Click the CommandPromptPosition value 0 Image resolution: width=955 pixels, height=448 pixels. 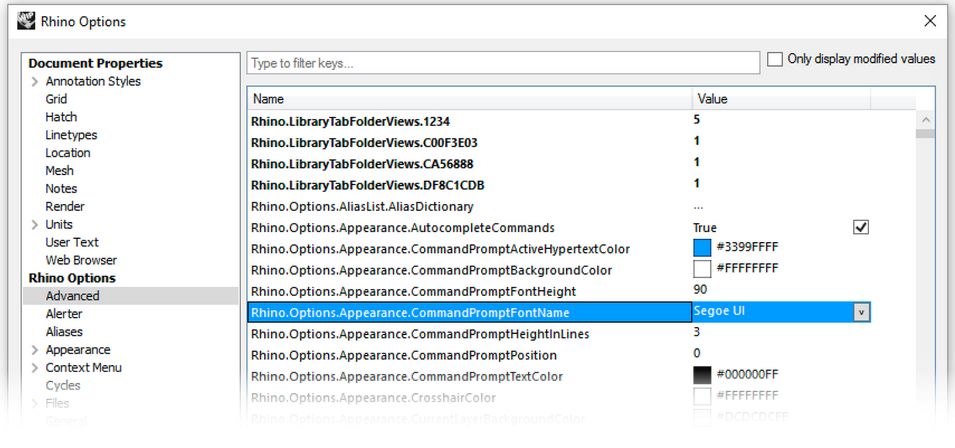coord(696,353)
